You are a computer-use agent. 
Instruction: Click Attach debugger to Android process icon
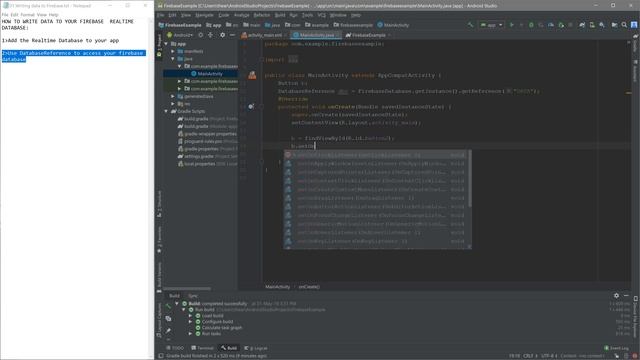click(x=561, y=25)
